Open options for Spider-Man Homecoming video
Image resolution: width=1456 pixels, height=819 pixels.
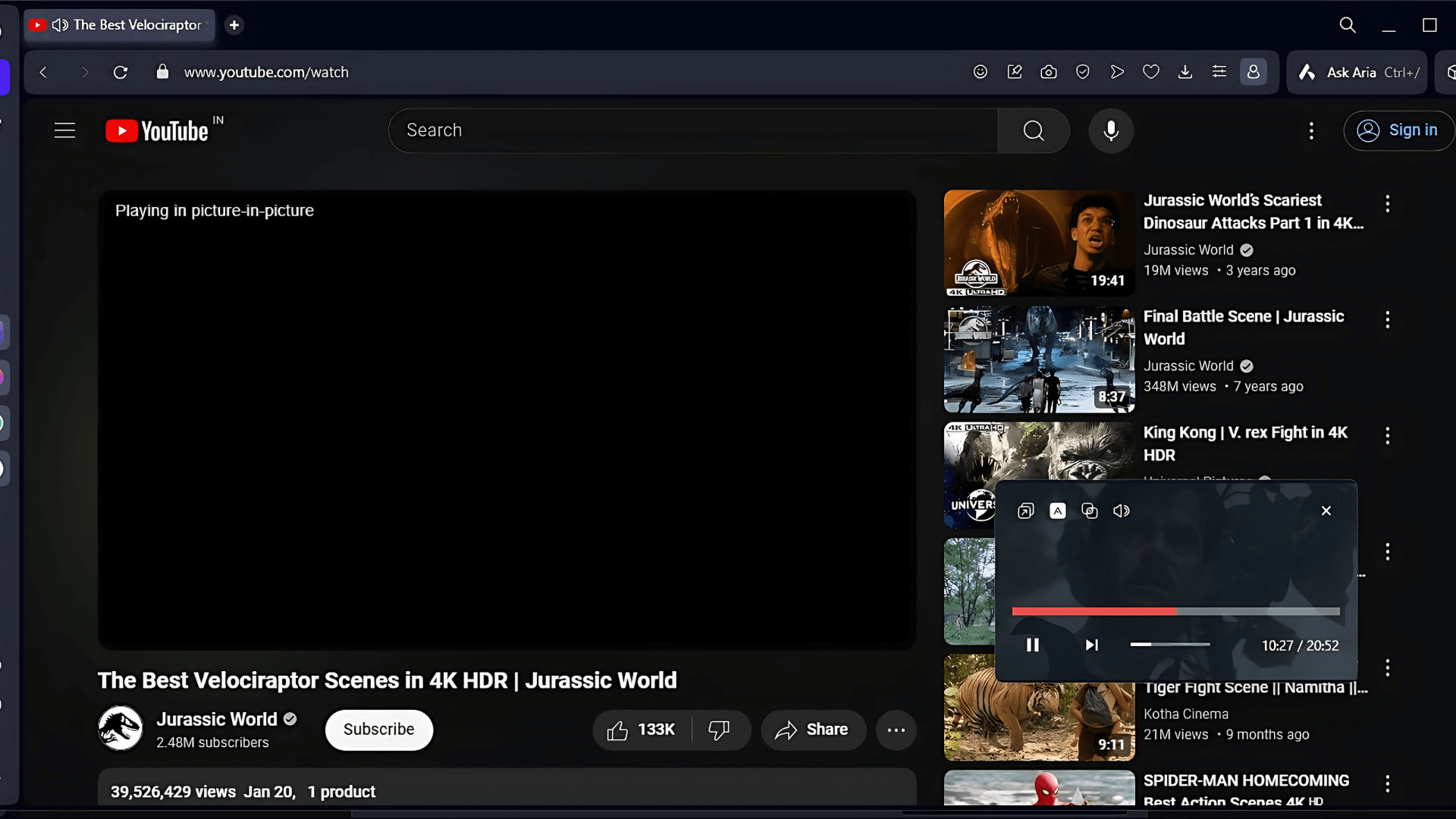[x=1387, y=783]
